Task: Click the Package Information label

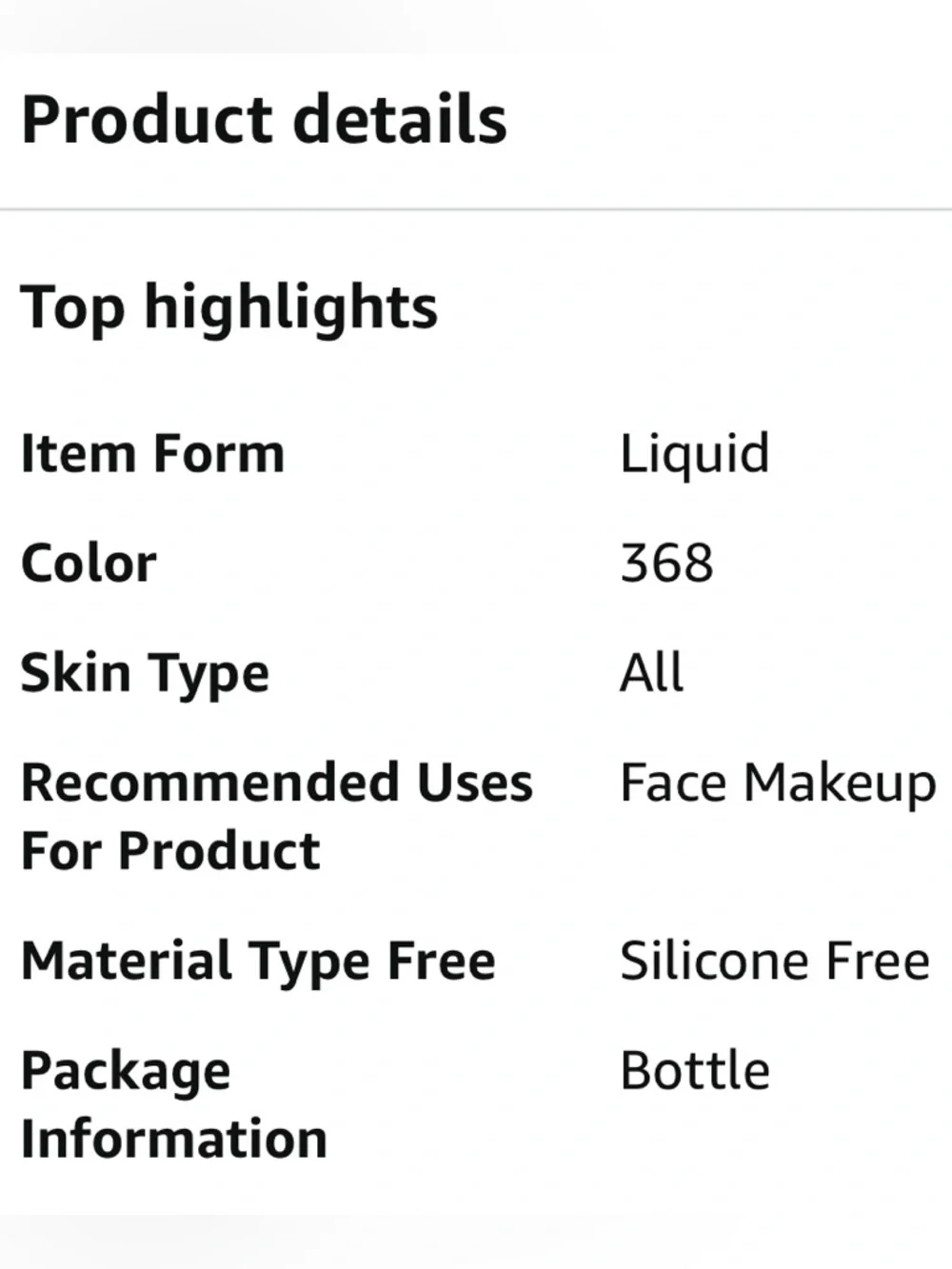Action: [x=173, y=1104]
